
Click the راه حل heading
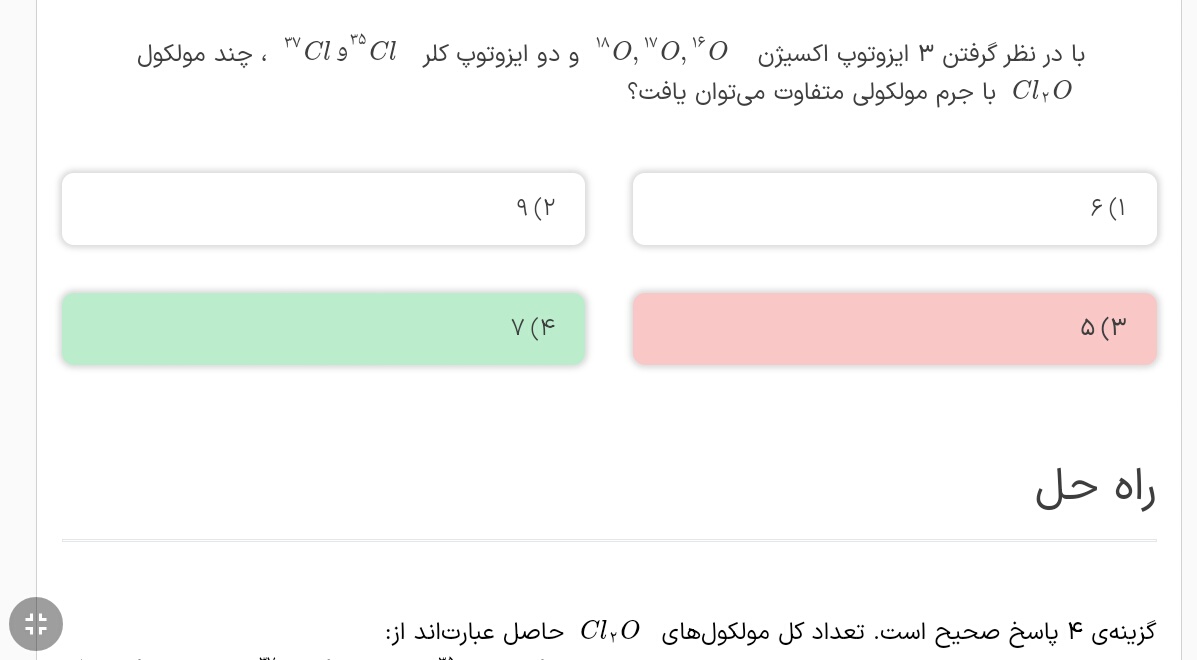pos(1095,489)
